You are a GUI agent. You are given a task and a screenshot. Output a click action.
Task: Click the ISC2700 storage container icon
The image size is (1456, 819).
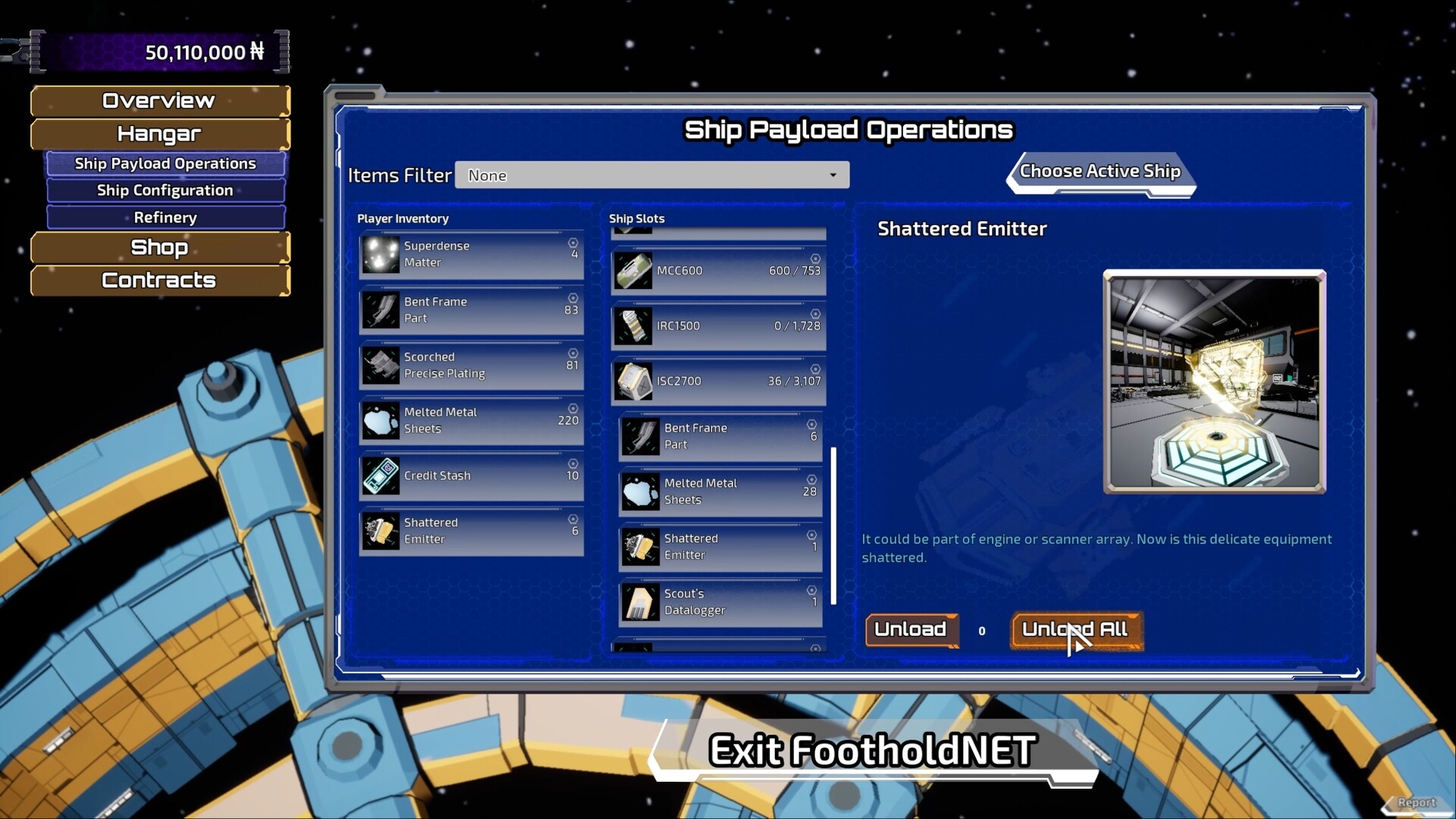[635, 381]
